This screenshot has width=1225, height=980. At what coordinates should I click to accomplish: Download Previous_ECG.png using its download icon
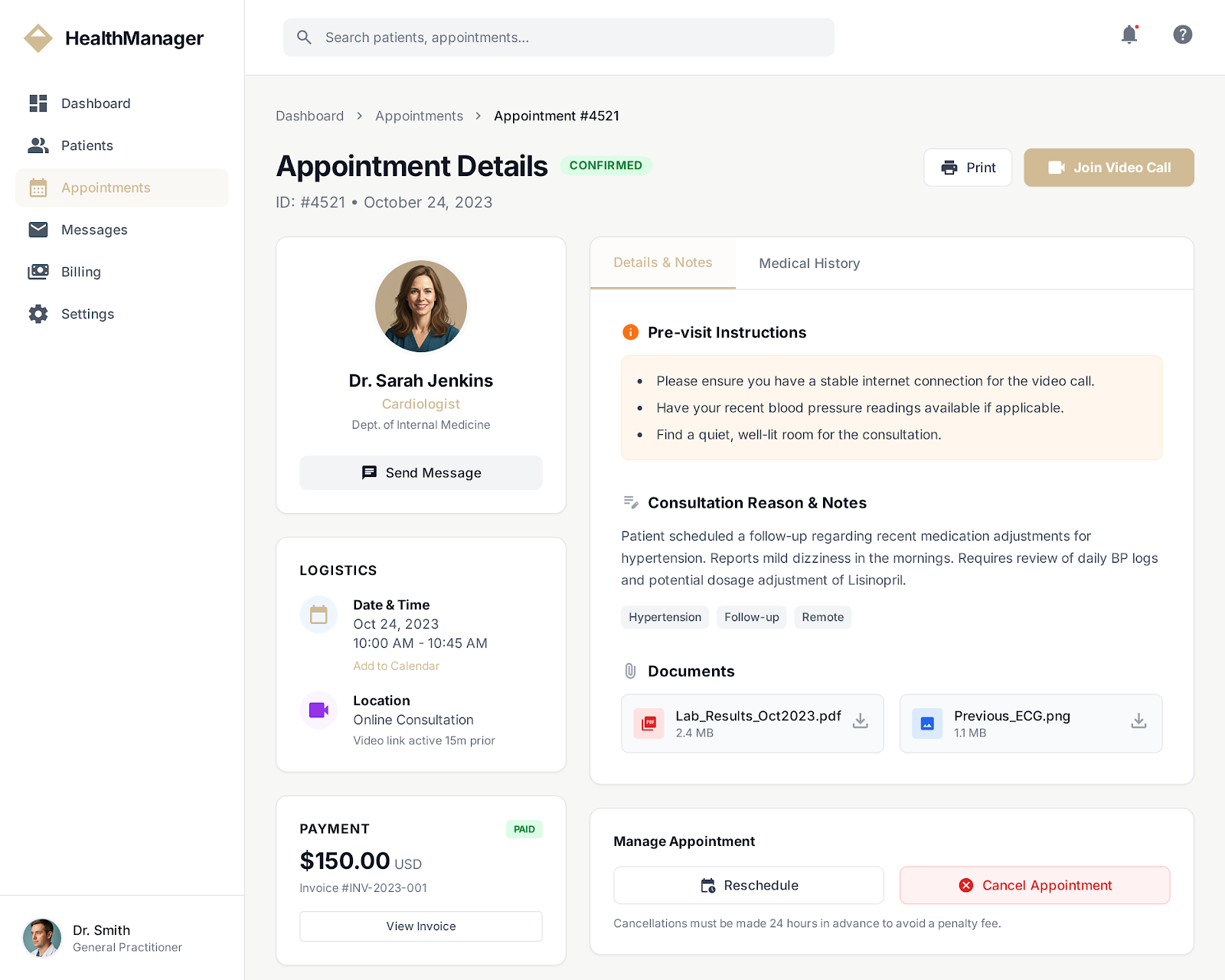(1138, 721)
